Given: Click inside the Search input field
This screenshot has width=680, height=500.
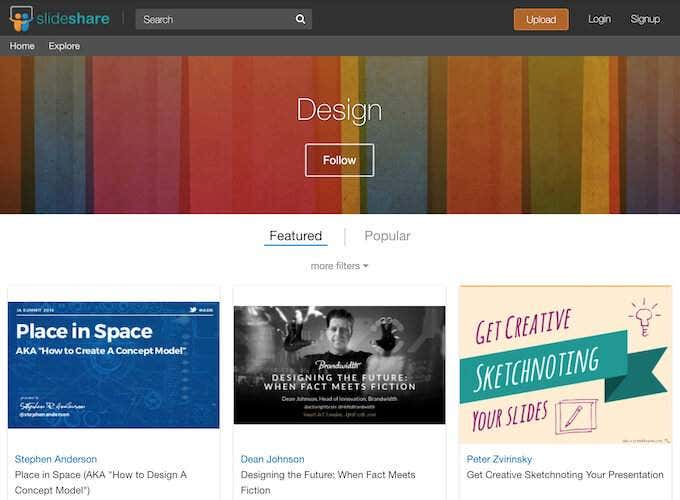Looking at the screenshot, I should pyautogui.click(x=215, y=19).
